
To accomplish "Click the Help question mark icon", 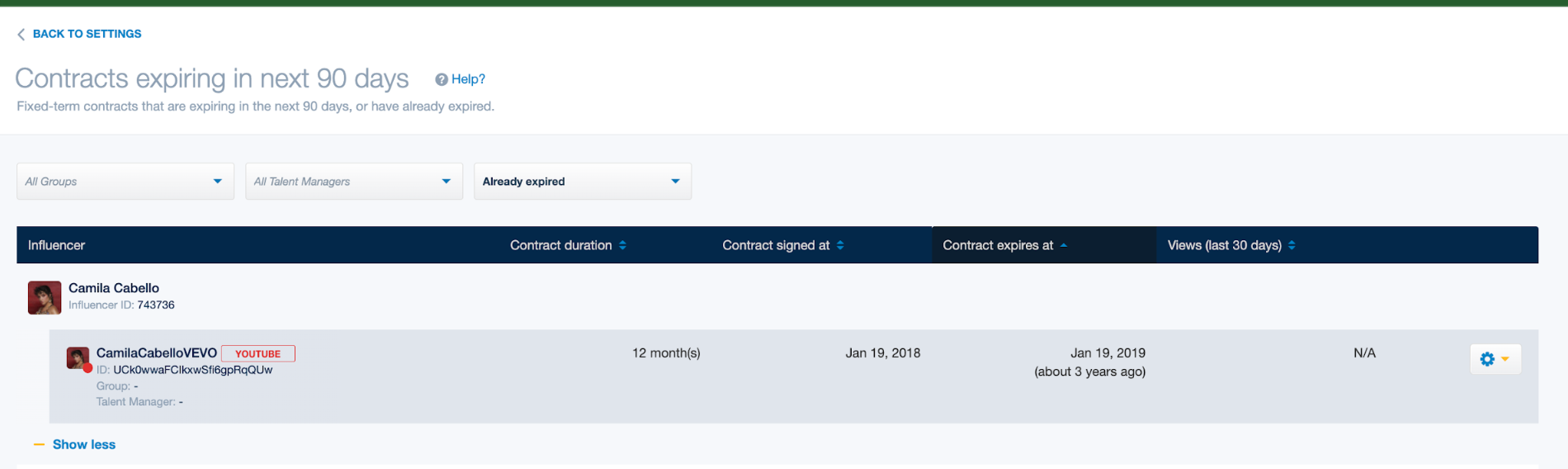I will click(x=442, y=79).
